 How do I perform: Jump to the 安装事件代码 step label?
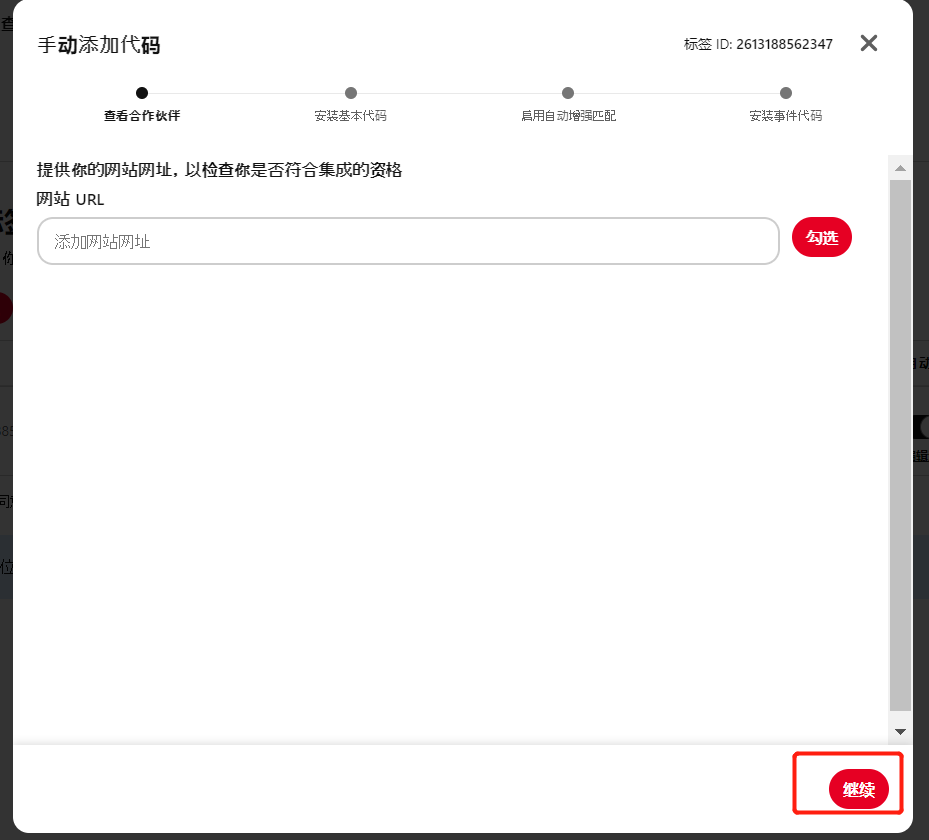click(786, 116)
